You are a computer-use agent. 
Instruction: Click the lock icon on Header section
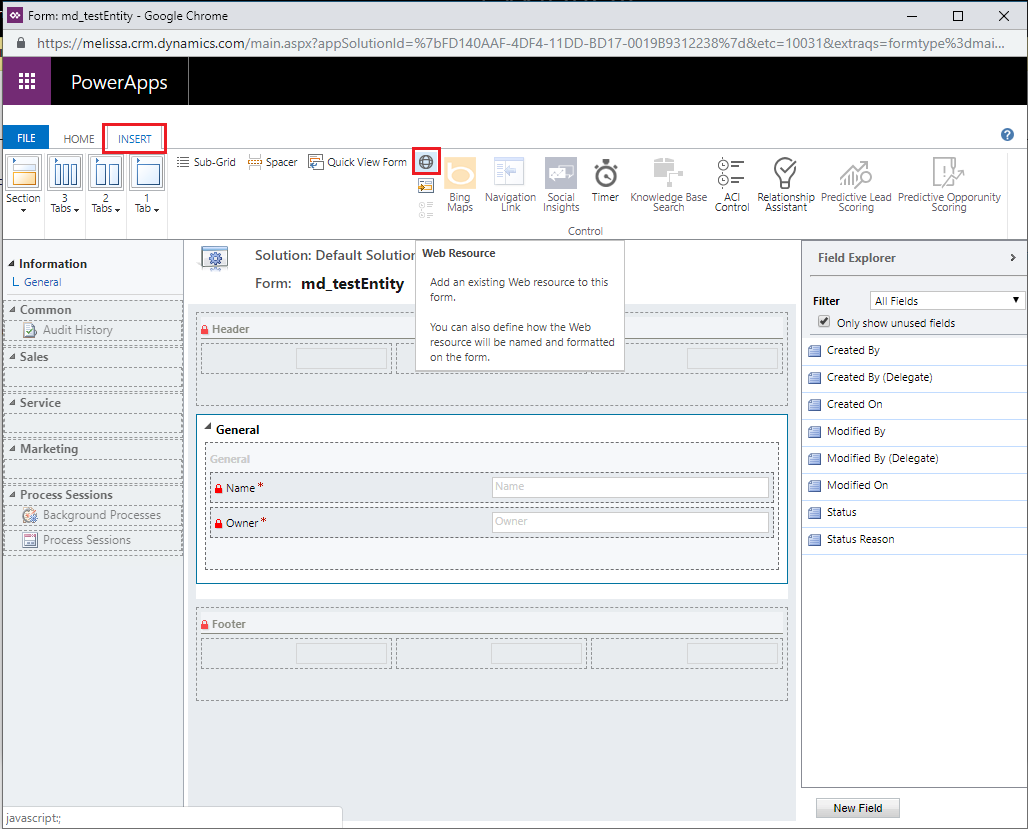(x=205, y=329)
